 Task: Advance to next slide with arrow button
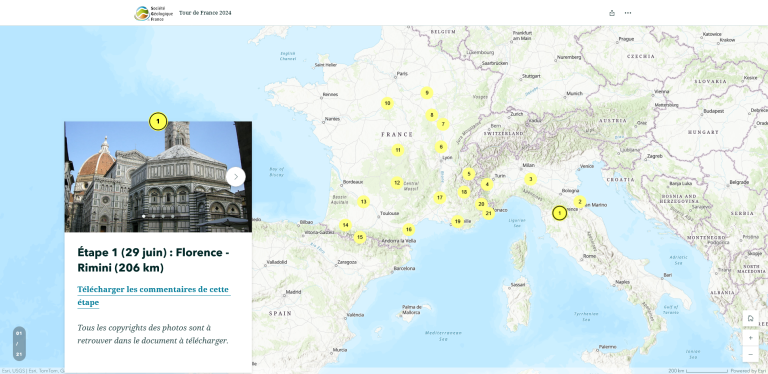coord(236,177)
